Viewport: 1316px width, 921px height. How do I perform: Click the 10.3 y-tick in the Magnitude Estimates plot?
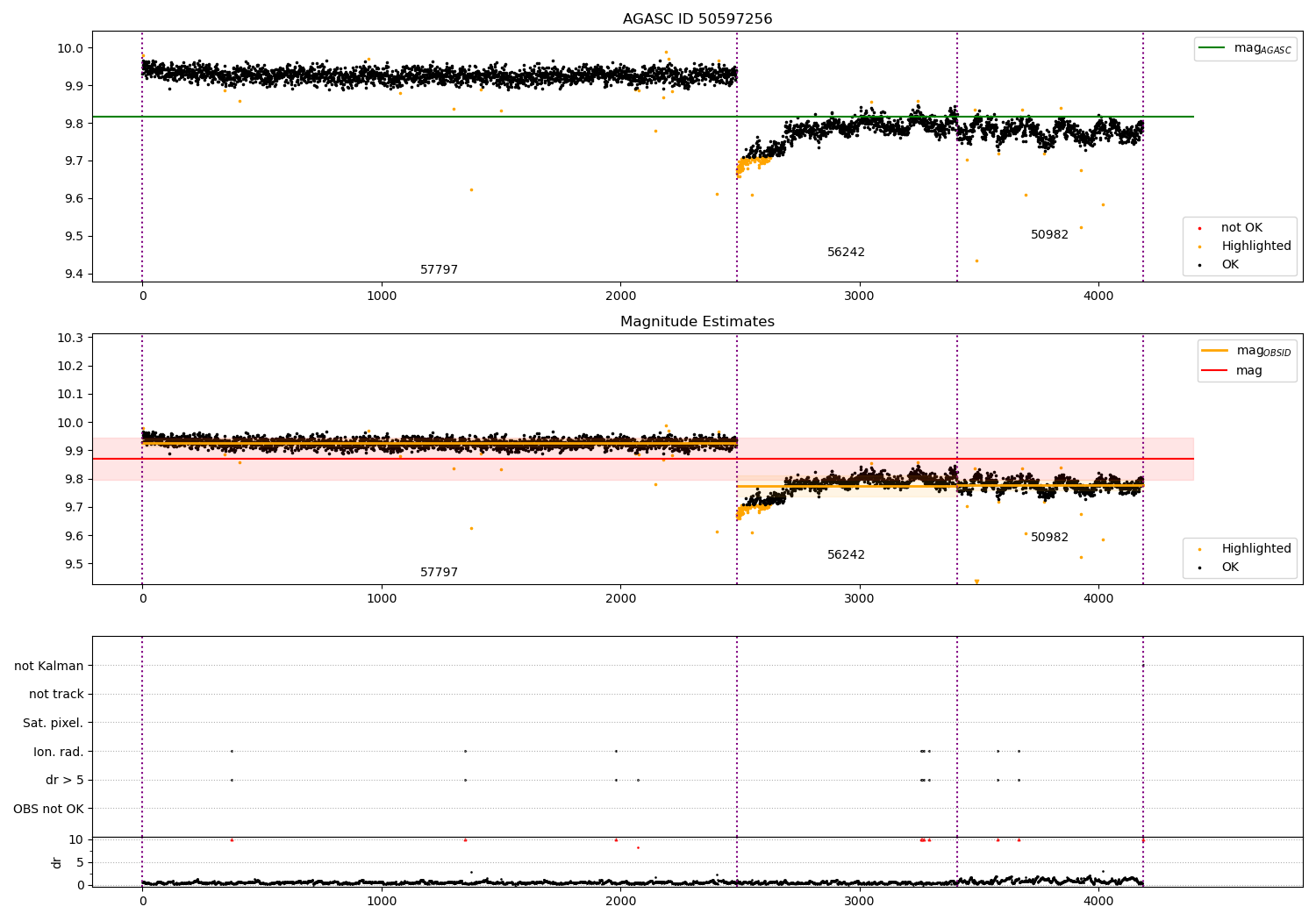coord(72,339)
